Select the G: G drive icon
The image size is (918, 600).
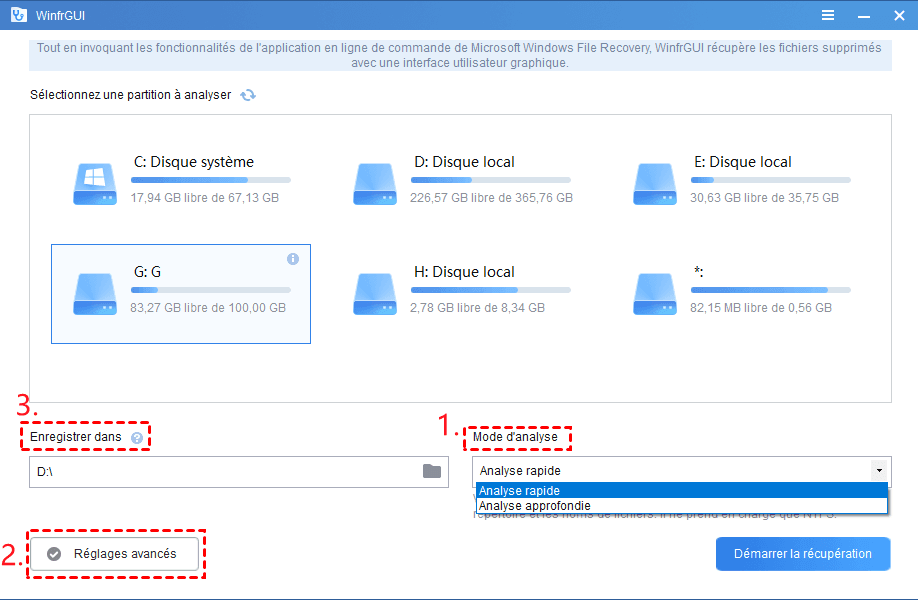click(95, 294)
